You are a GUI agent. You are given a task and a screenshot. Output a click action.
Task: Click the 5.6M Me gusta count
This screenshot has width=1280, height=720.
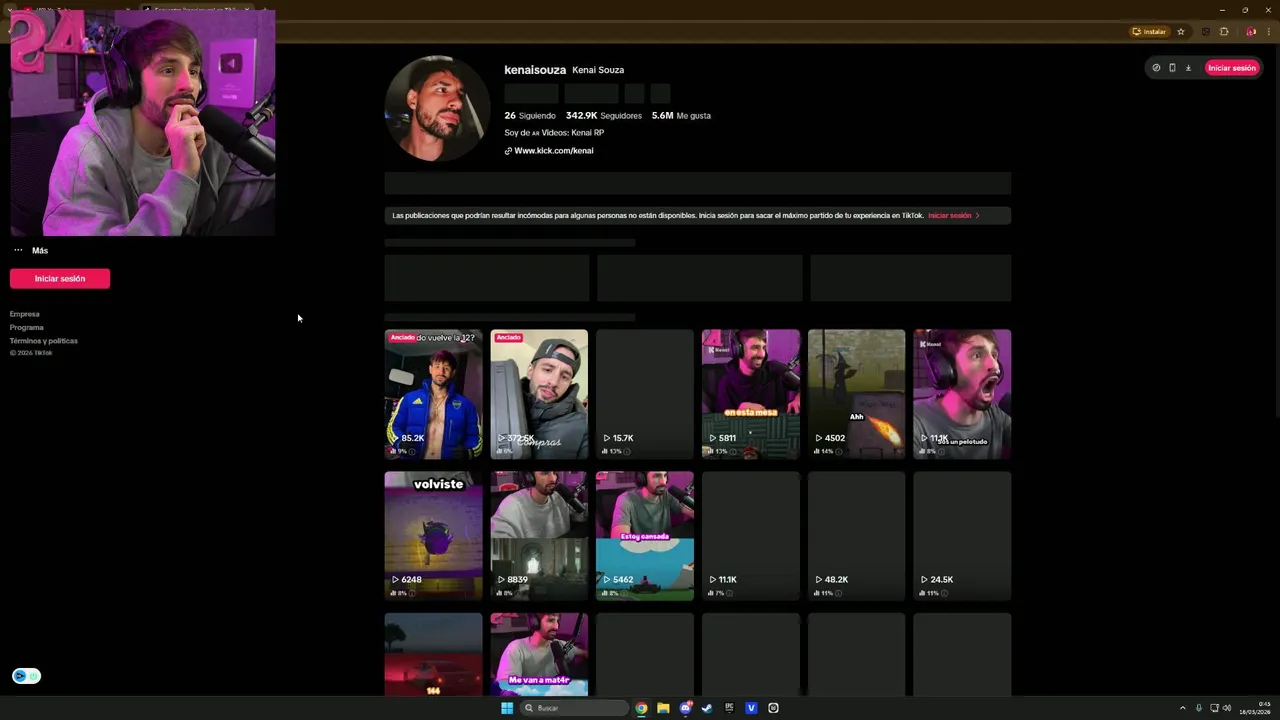[x=681, y=116]
